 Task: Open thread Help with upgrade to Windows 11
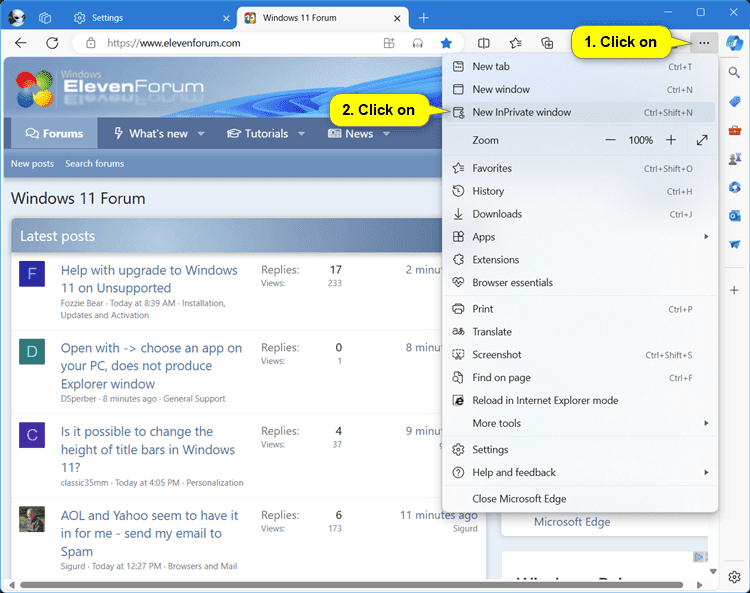[149, 279]
